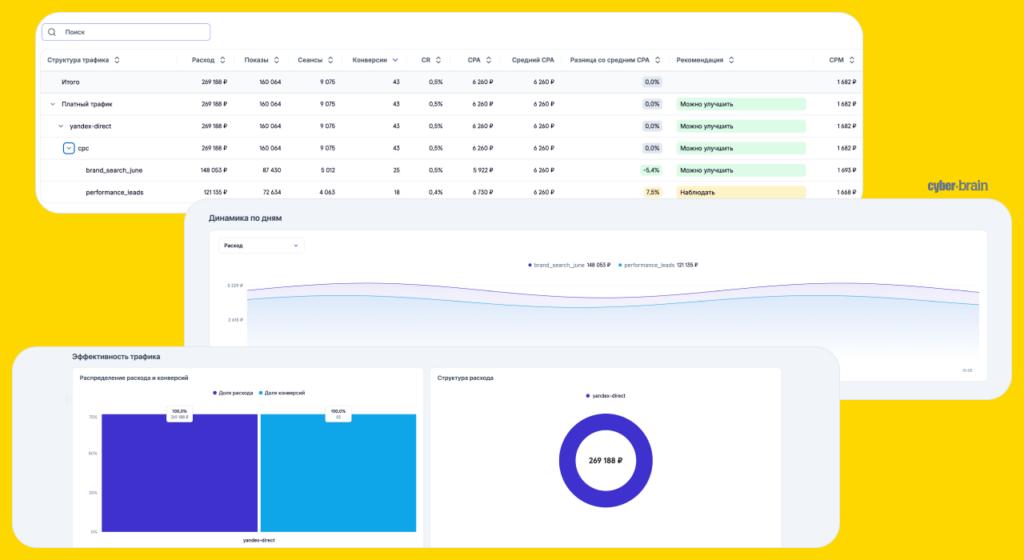Click Можно улучшать badge in Платный трафик row
The image size is (1024, 560).
point(741,104)
